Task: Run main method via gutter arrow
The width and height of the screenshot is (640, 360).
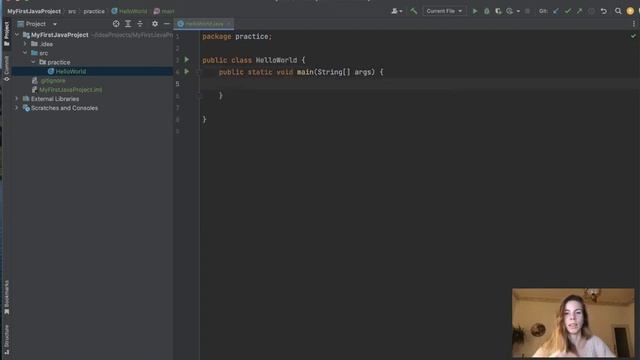Action: click(187, 71)
